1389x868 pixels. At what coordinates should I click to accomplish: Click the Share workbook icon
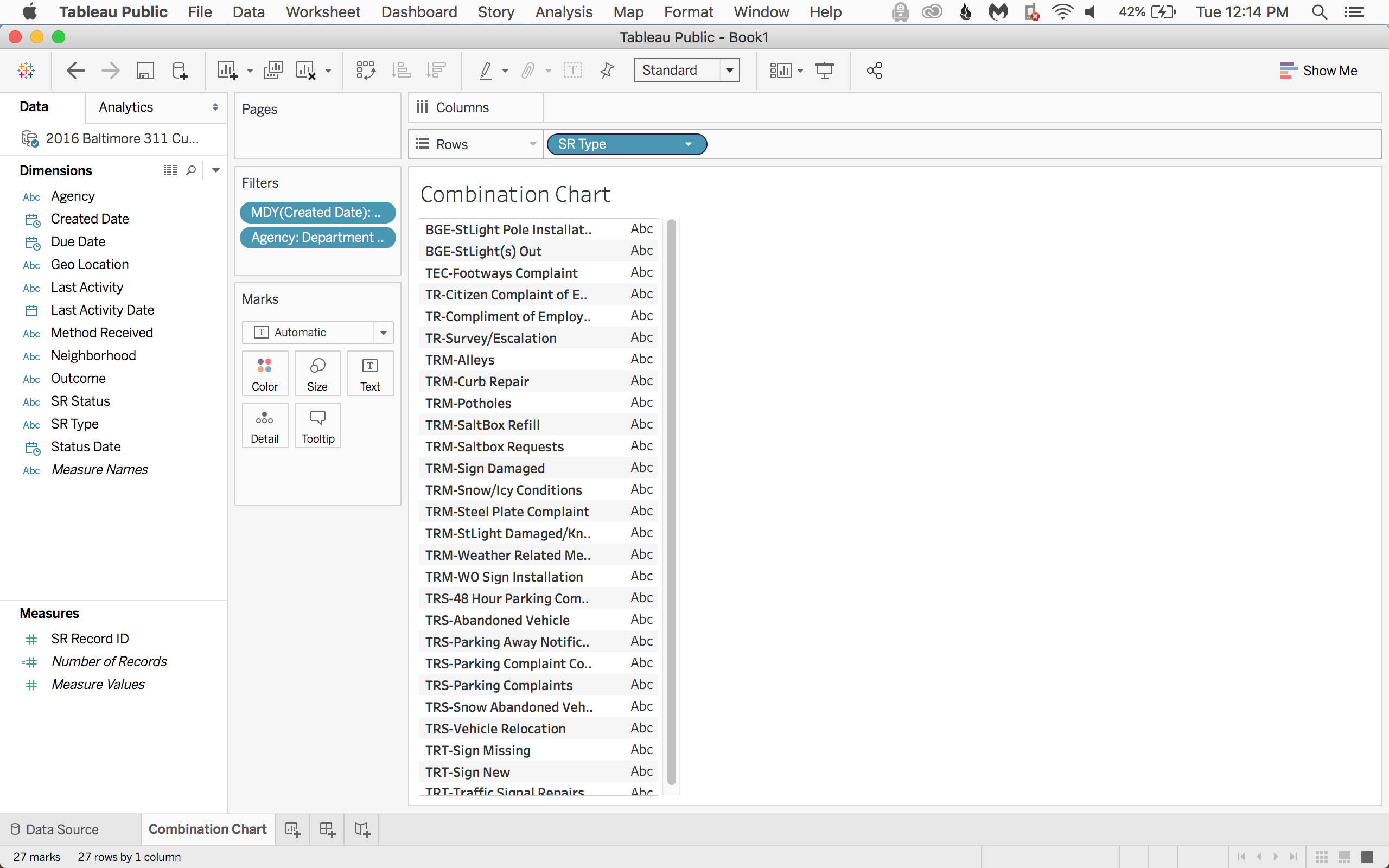874,71
